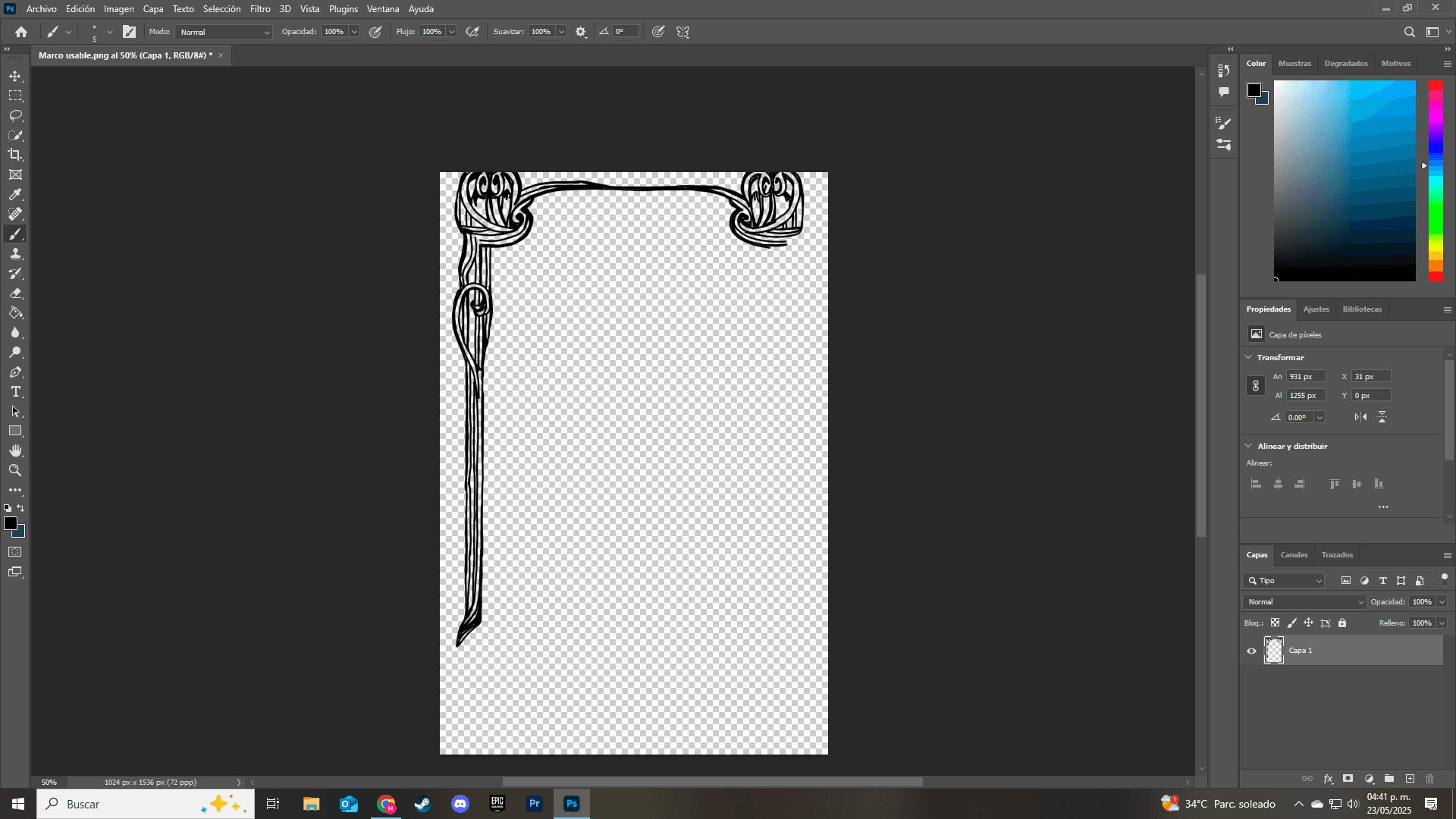Image resolution: width=1456 pixels, height=819 pixels.
Task: Select the Paint Bucket tool
Action: 15,312
